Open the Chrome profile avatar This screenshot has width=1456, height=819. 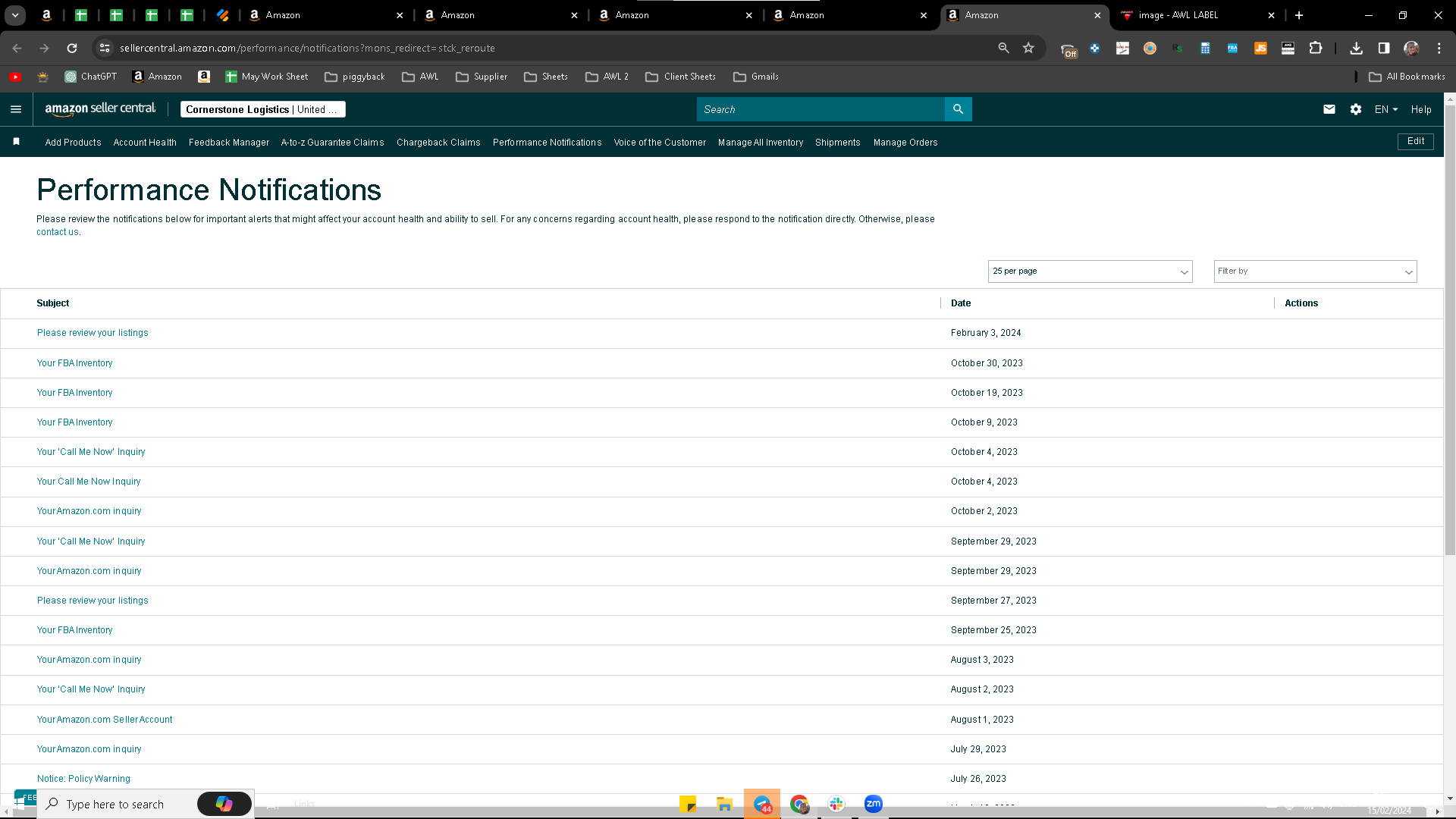pos(1411,48)
